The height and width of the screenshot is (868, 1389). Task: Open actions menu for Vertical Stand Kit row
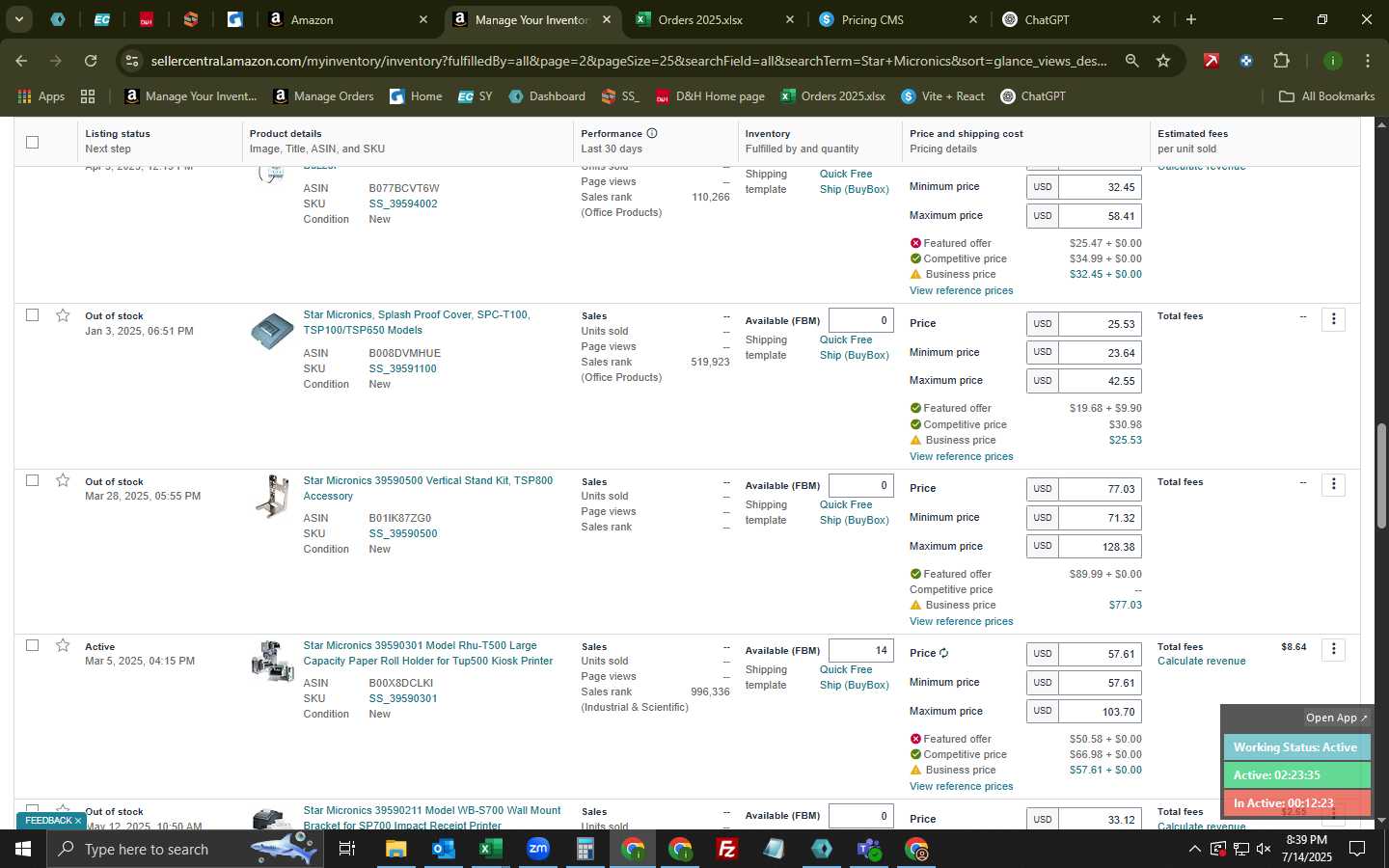[1334, 484]
